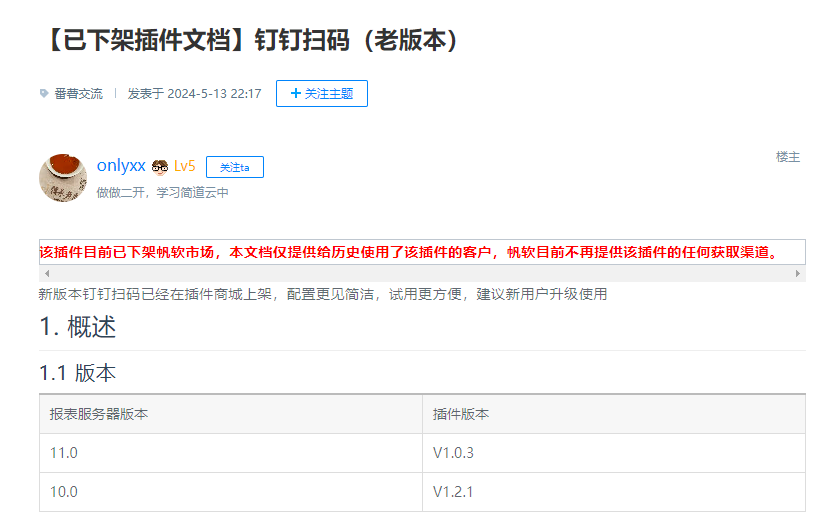
Task: Click the sentence starting 新版本钉钉扫码已经在插件商城上架
Action: pos(322,294)
